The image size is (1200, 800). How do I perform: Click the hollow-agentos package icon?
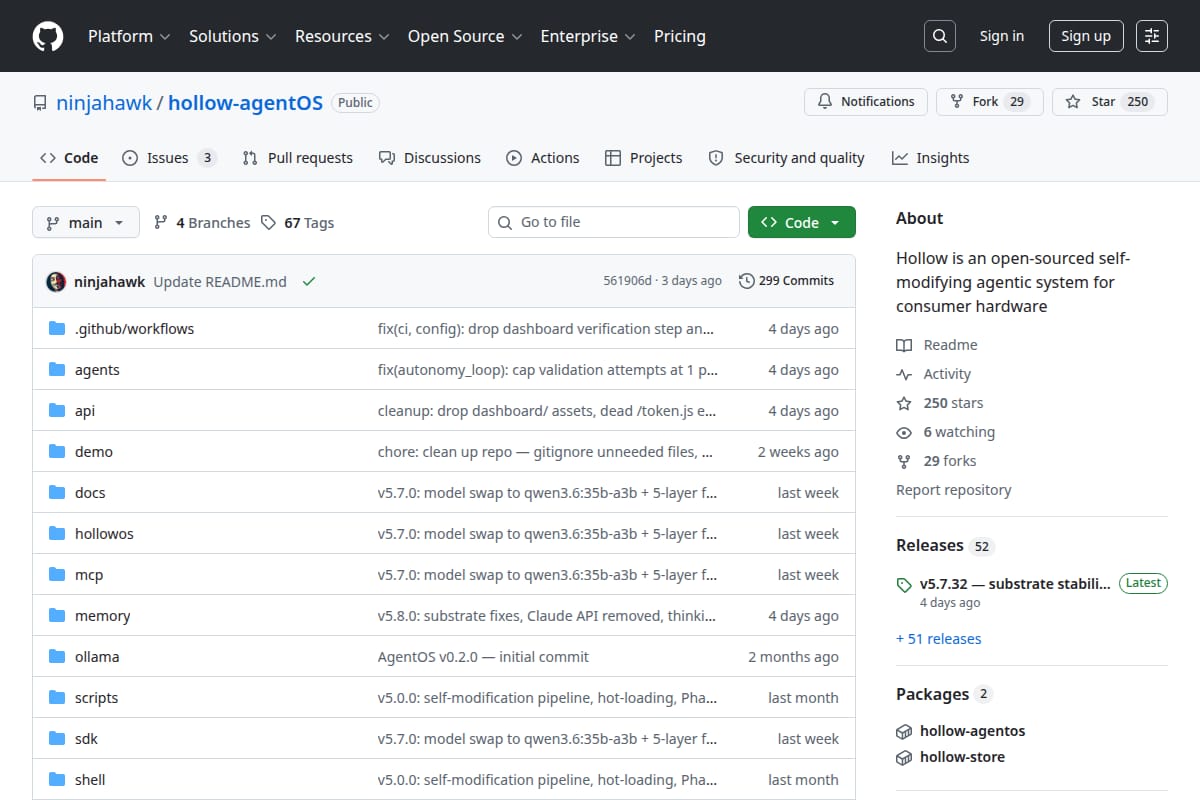[x=904, y=731]
